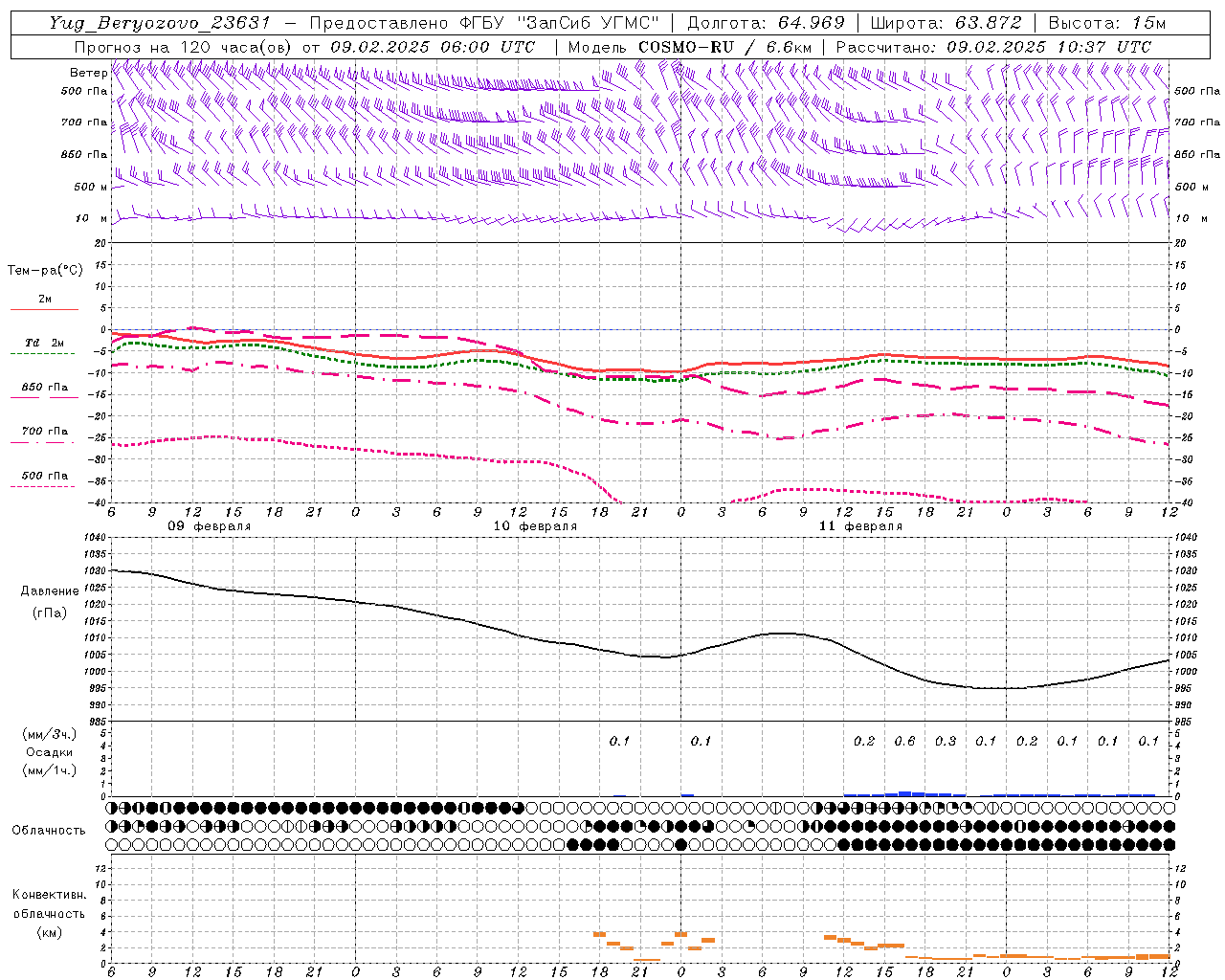Click the (гПа) unit label under Давление

click(50, 612)
